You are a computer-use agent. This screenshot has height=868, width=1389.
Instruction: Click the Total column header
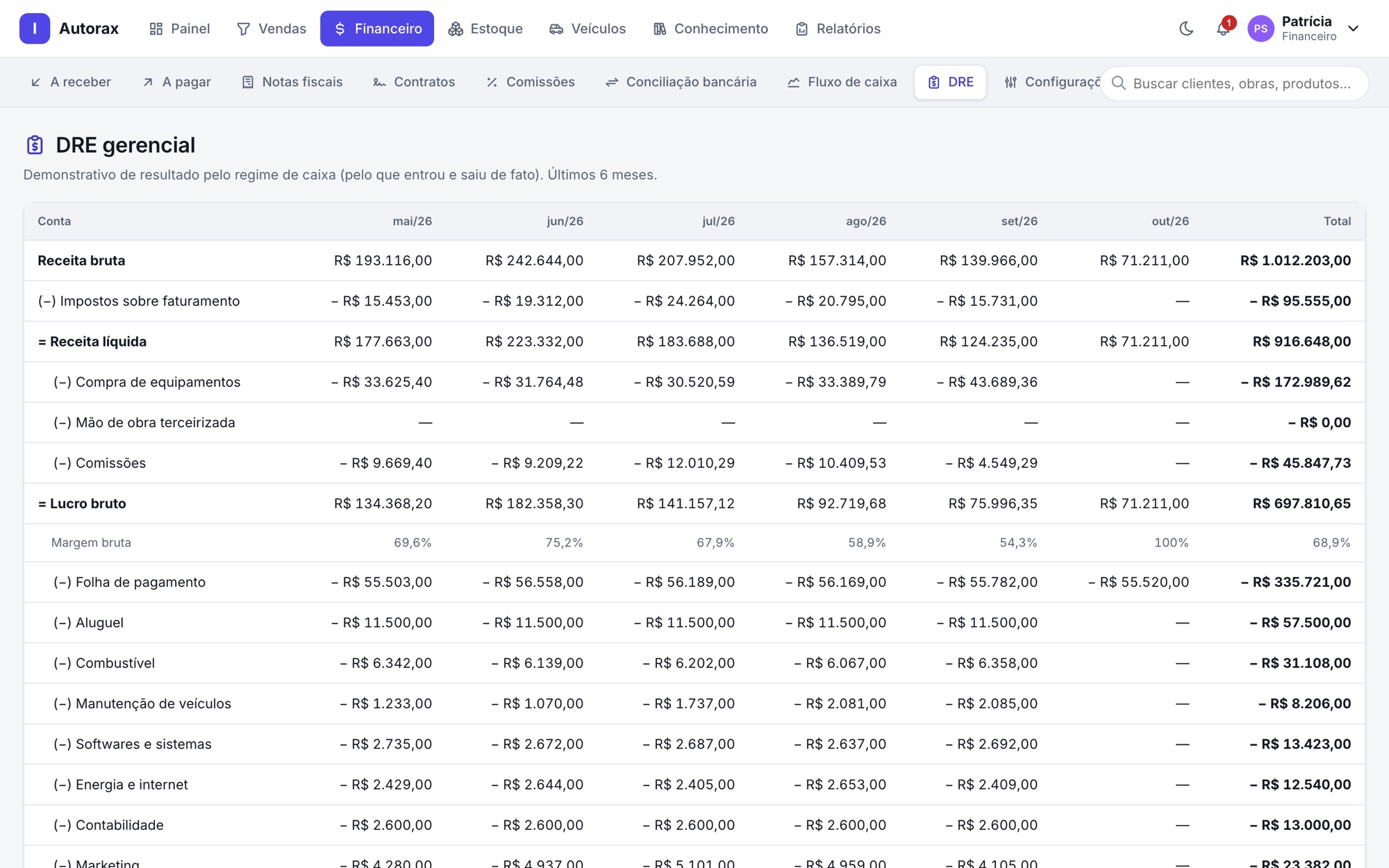tap(1337, 222)
